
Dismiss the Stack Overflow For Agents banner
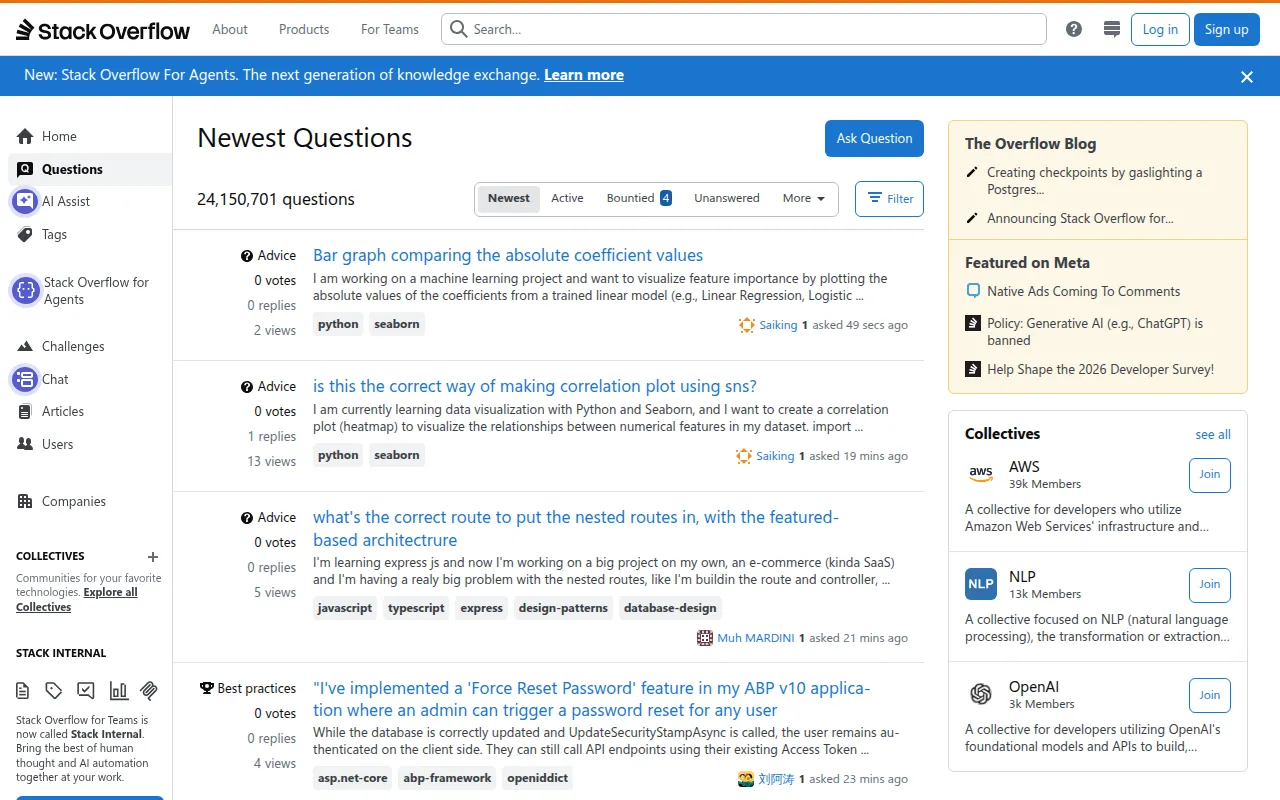coord(1247,77)
